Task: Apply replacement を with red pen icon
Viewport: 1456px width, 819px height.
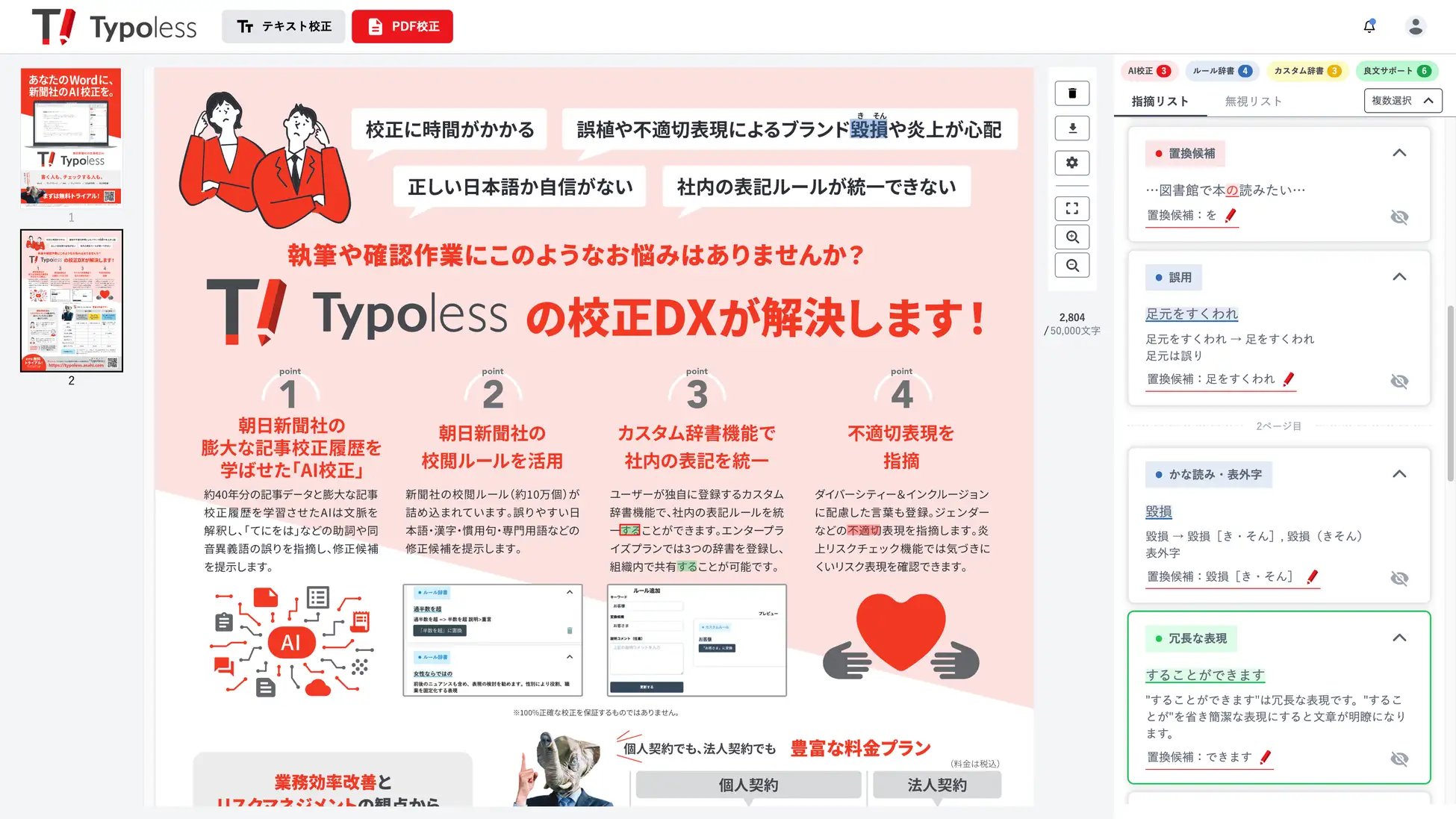Action: 1231,215
